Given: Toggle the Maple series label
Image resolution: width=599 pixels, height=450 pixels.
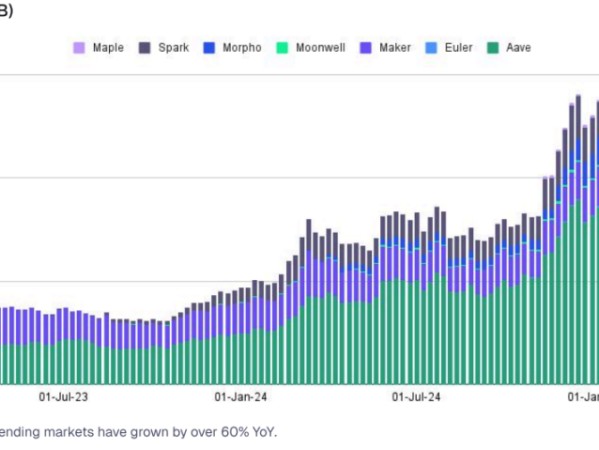Looking at the screenshot, I should coord(108,48).
